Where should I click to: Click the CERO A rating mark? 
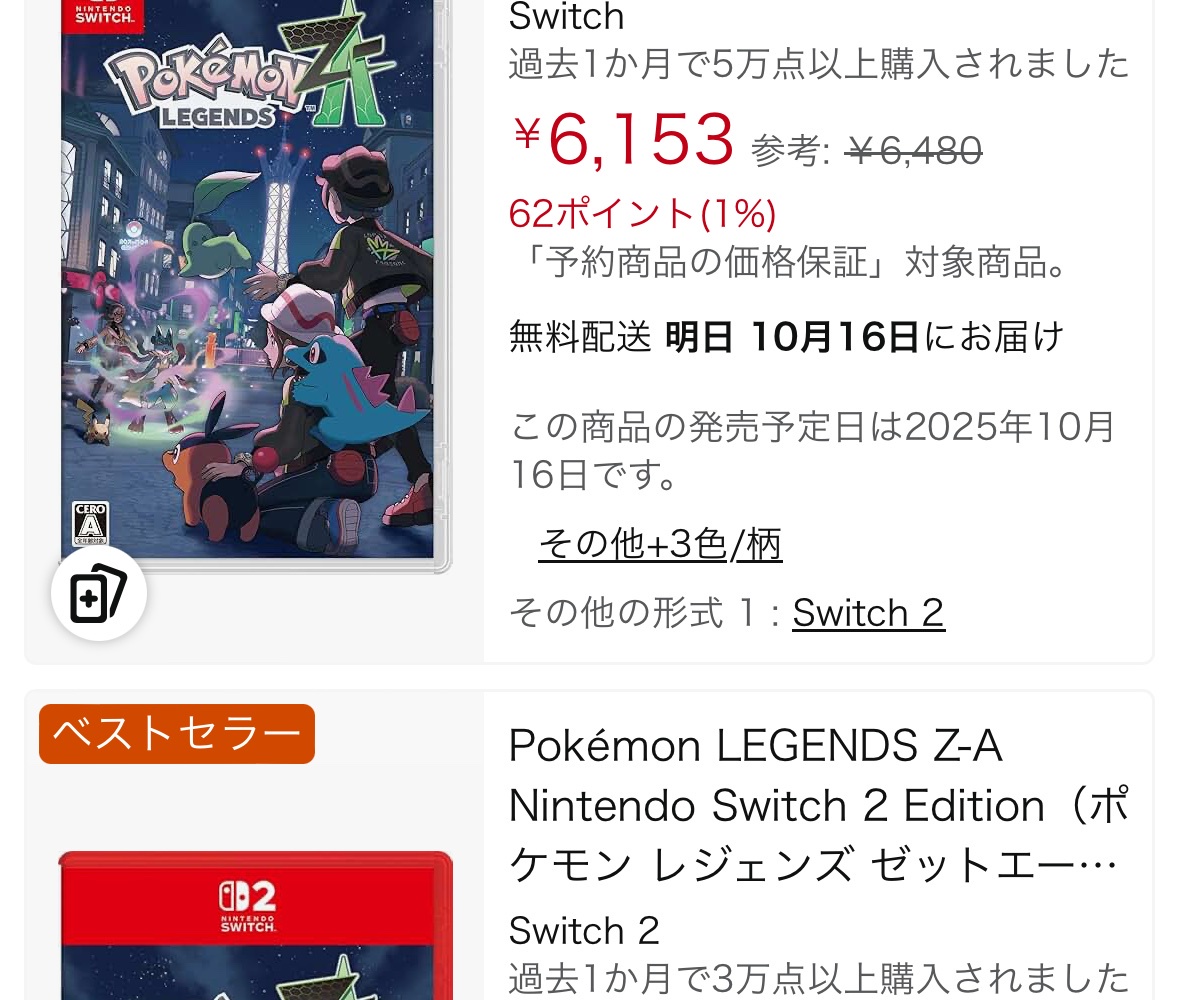coord(90,523)
